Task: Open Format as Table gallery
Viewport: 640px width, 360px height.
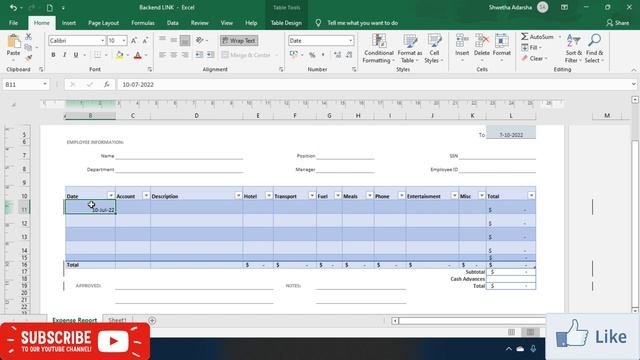Action: 410,49
